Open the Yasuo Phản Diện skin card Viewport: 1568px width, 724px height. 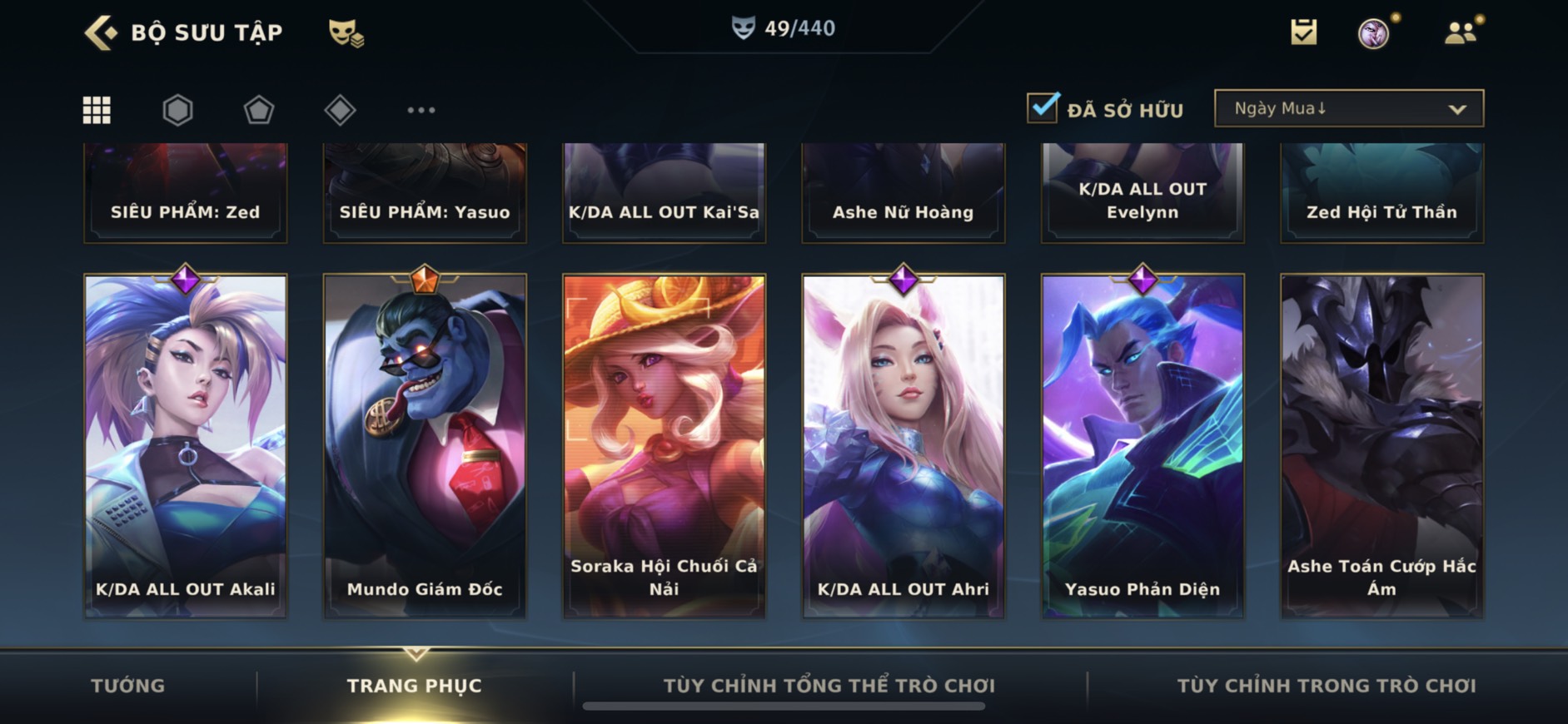coord(1142,445)
